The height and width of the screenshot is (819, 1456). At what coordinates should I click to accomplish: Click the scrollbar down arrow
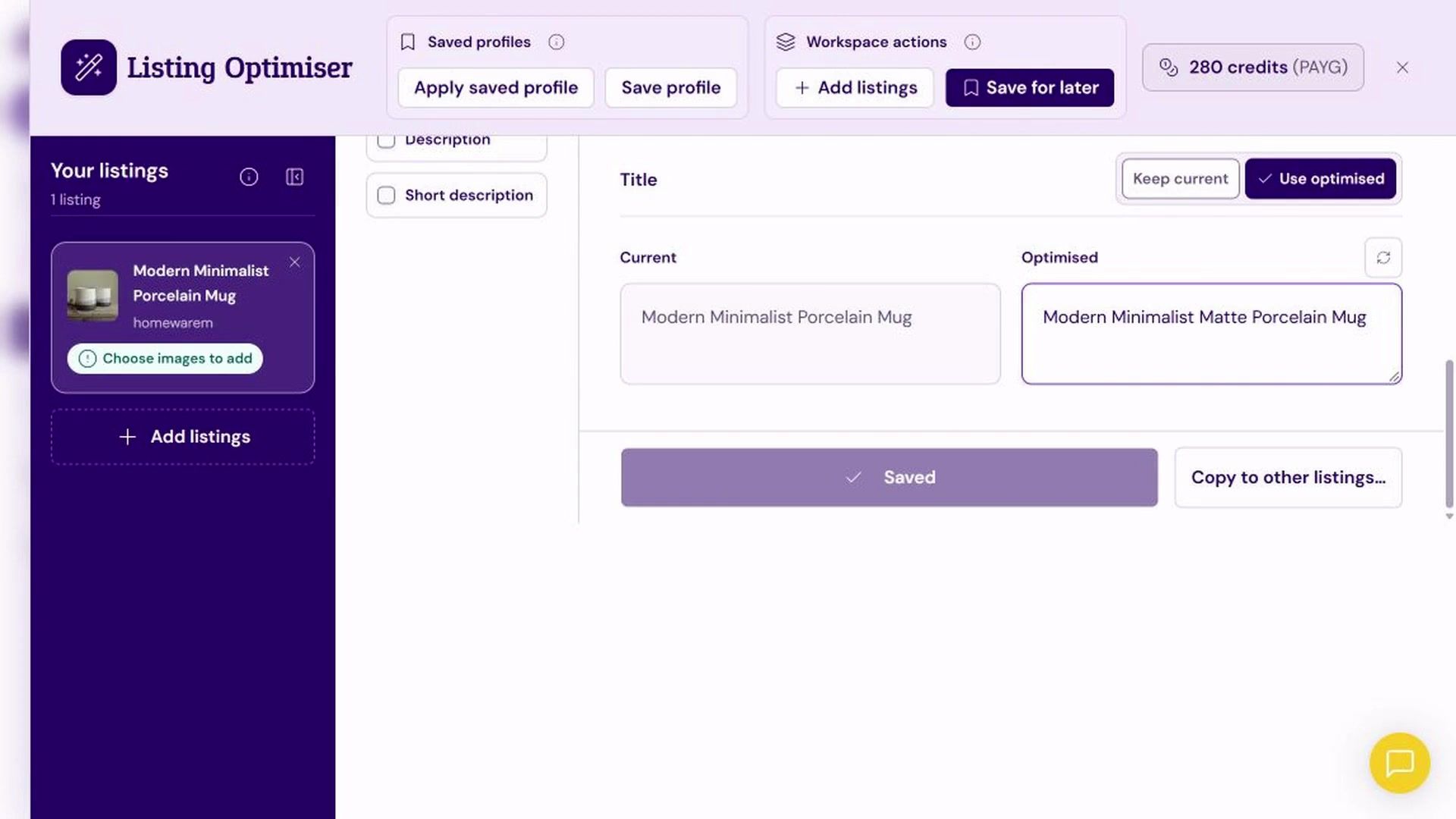point(1449,516)
